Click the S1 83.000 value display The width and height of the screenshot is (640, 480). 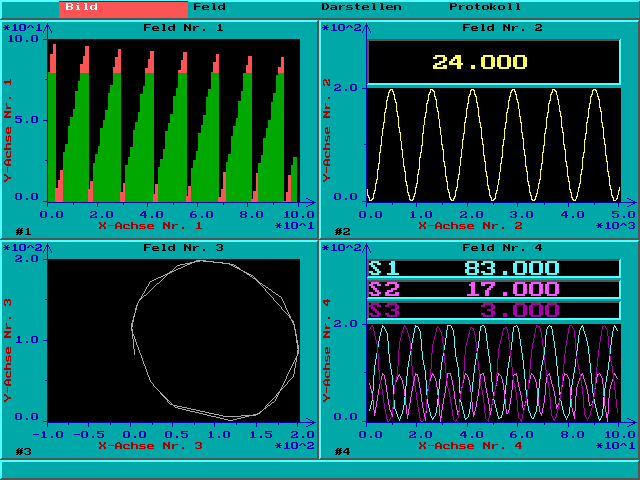pyautogui.click(x=494, y=269)
